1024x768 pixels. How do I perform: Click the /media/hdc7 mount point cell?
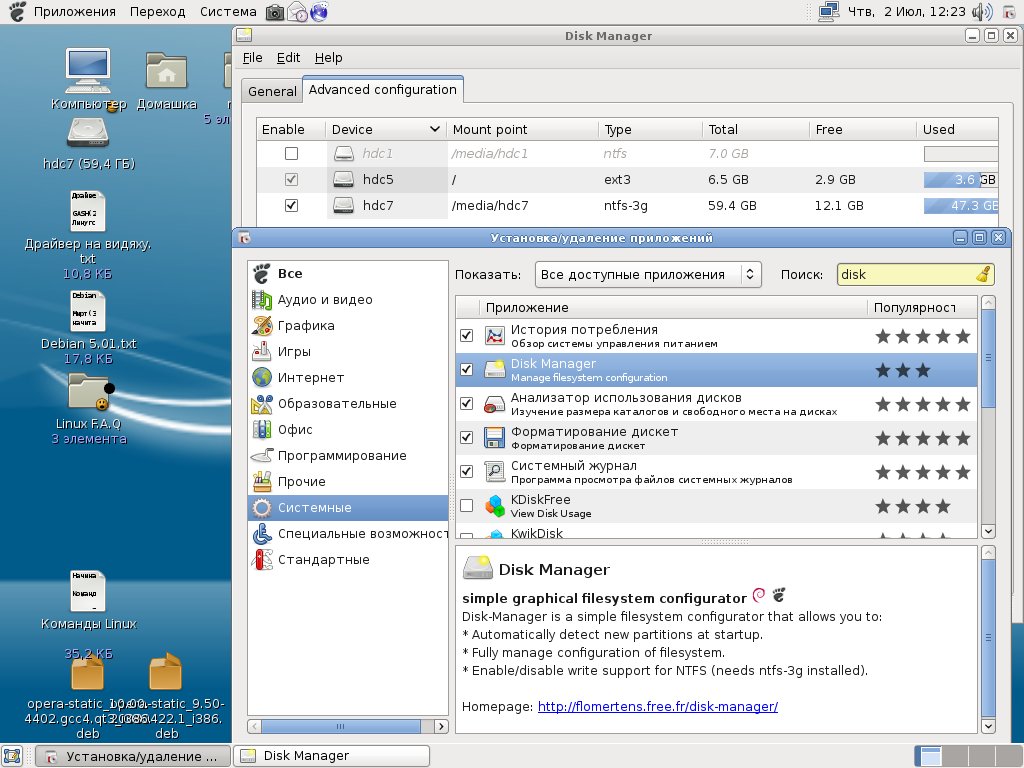pos(490,206)
